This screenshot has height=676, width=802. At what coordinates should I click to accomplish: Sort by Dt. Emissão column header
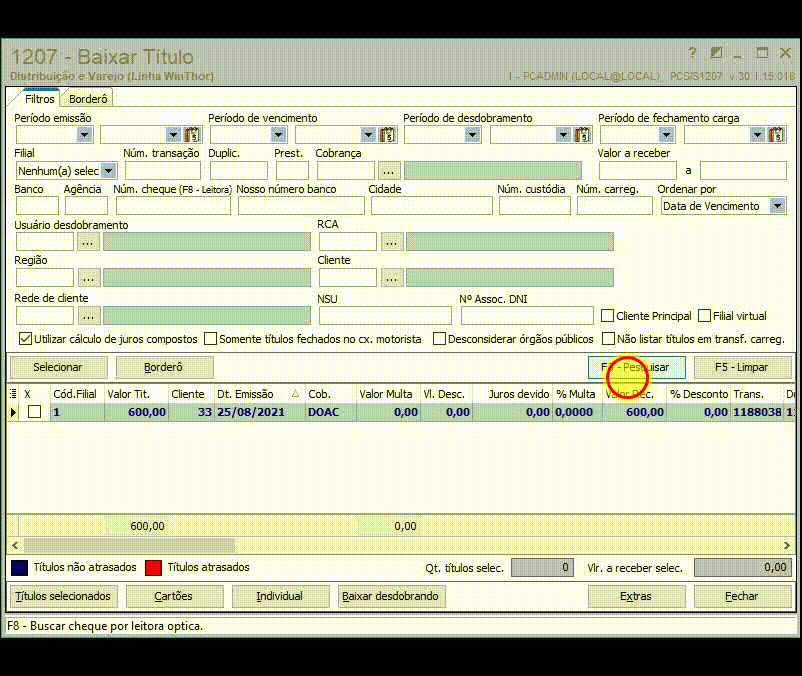258,394
